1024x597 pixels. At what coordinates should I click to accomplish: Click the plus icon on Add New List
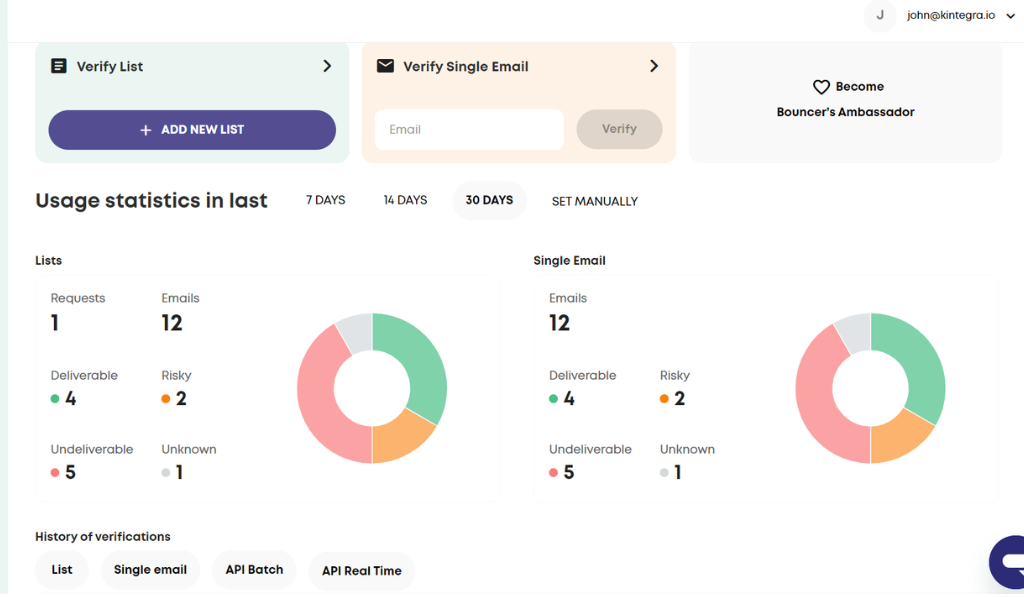click(x=146, y=130)
